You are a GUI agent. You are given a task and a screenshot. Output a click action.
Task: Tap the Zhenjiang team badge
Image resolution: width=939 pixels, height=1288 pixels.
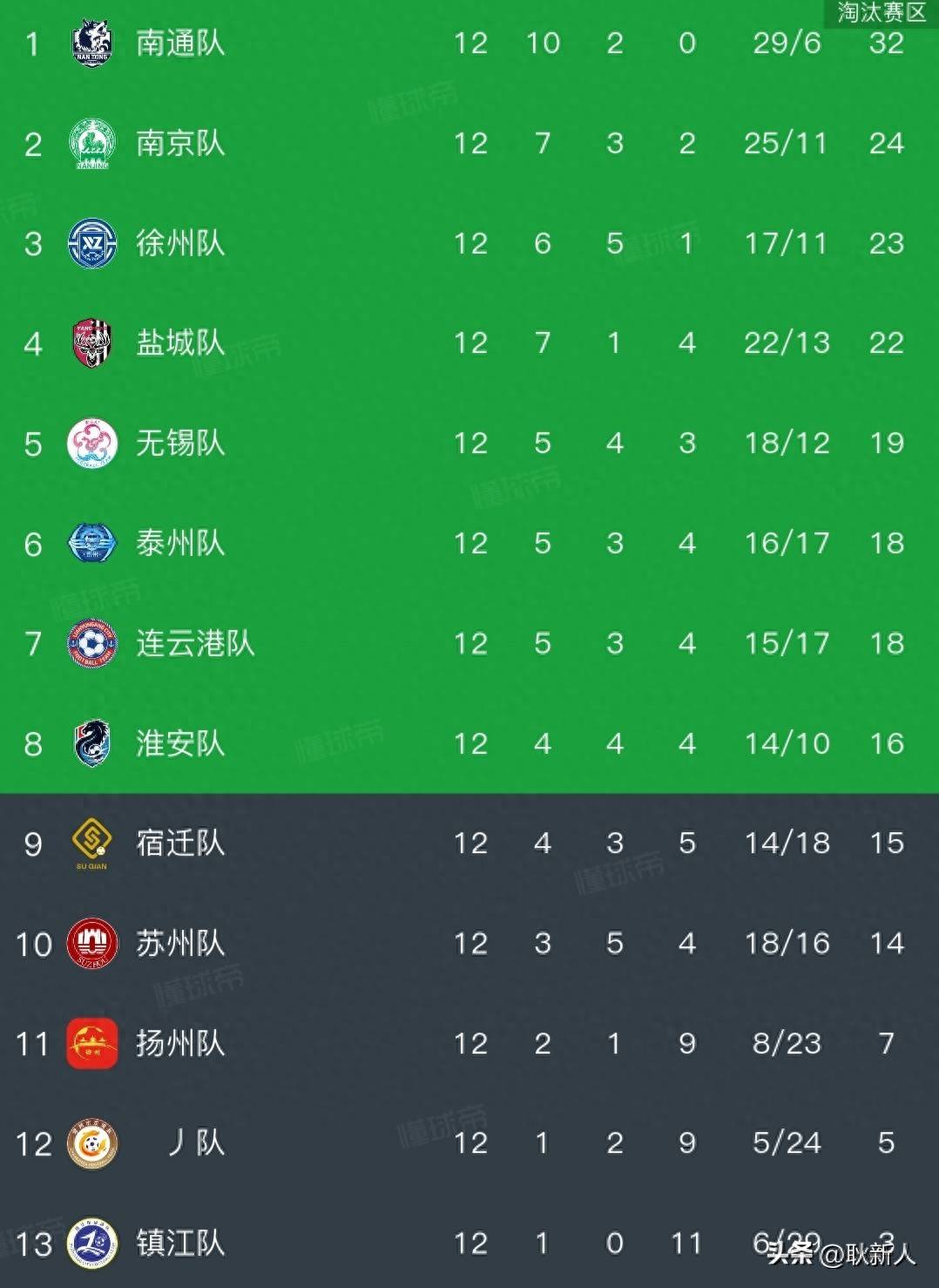[x=91, y=1243]
